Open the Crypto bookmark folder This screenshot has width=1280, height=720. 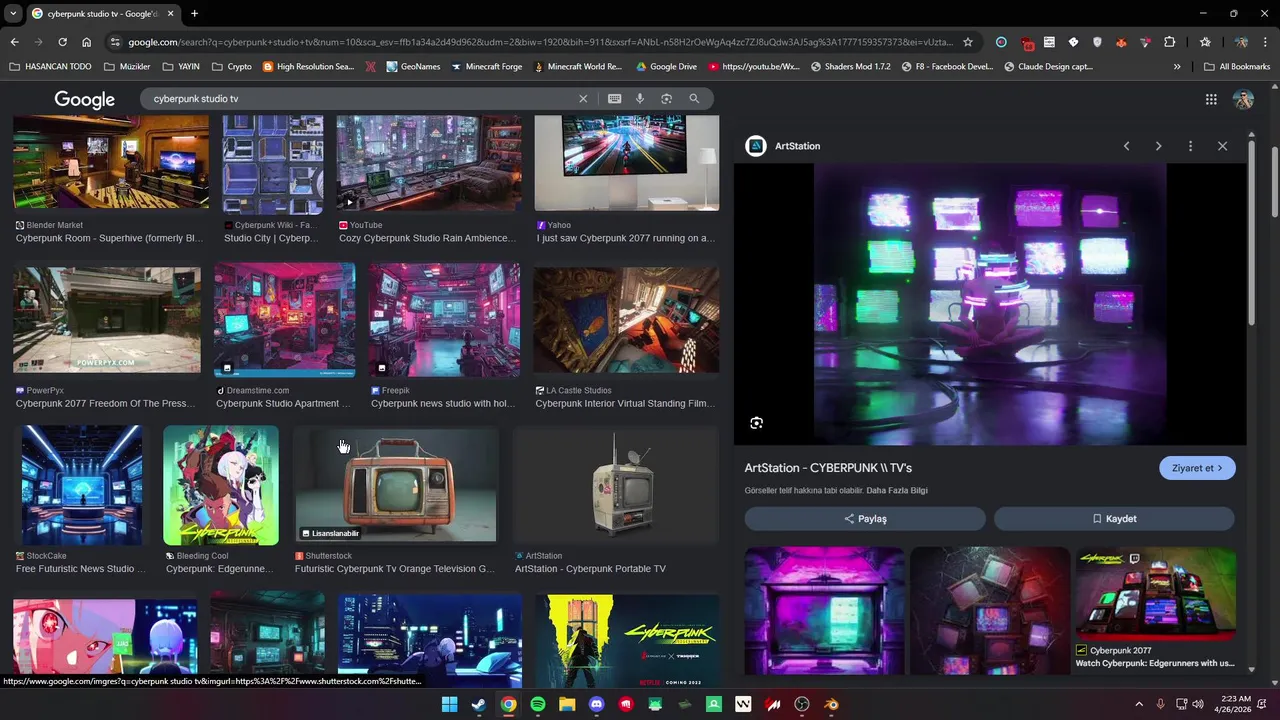(231, 67)
